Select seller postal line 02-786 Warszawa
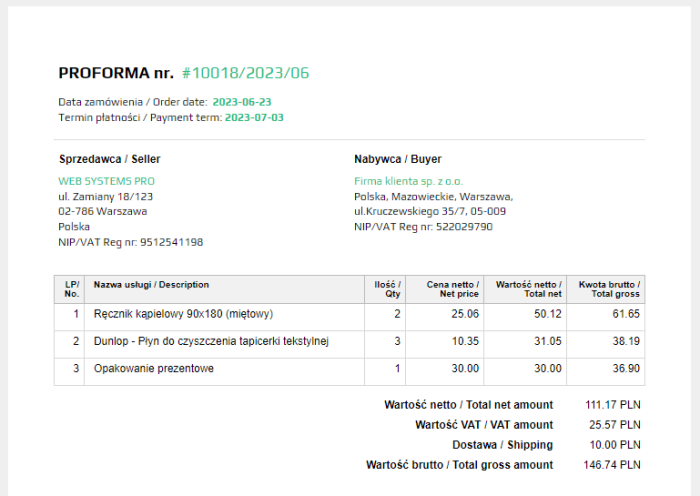Image resolution: width=700 pixels, height=496 pixels. click(x=103, y=212)
